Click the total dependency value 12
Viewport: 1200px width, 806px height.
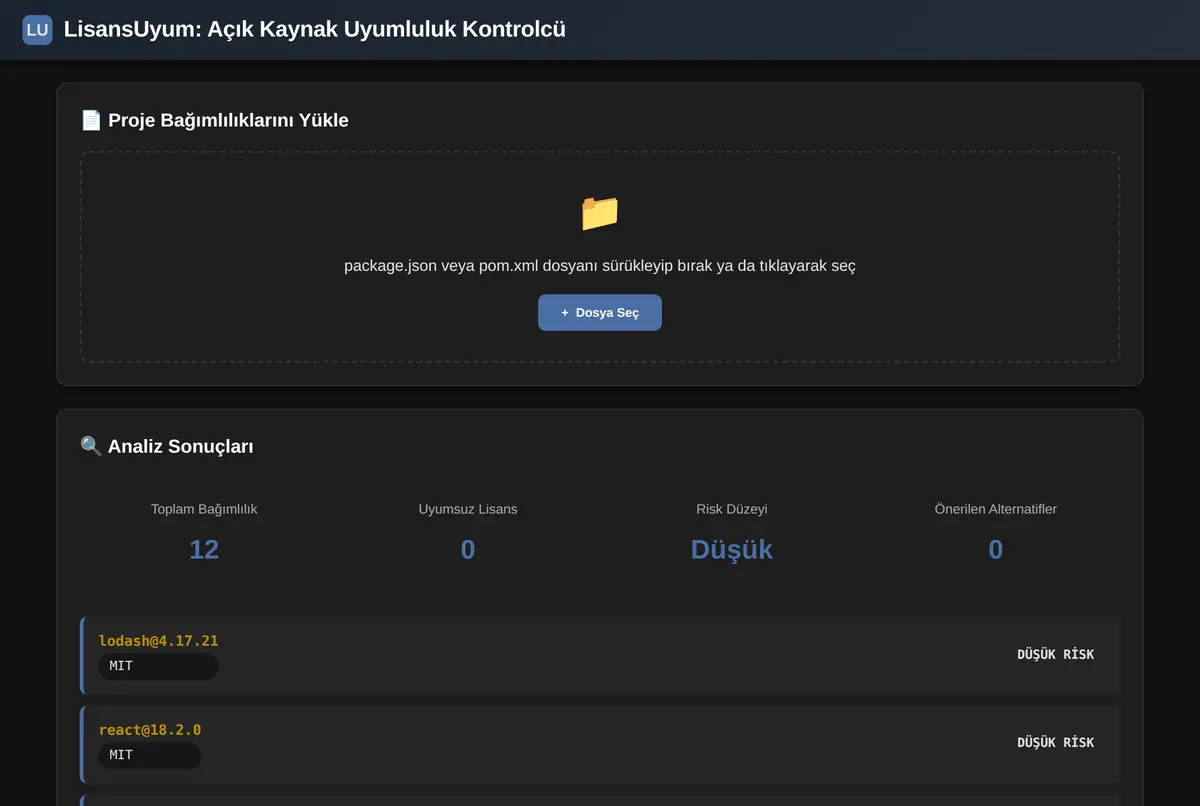[x=204, y=549]
